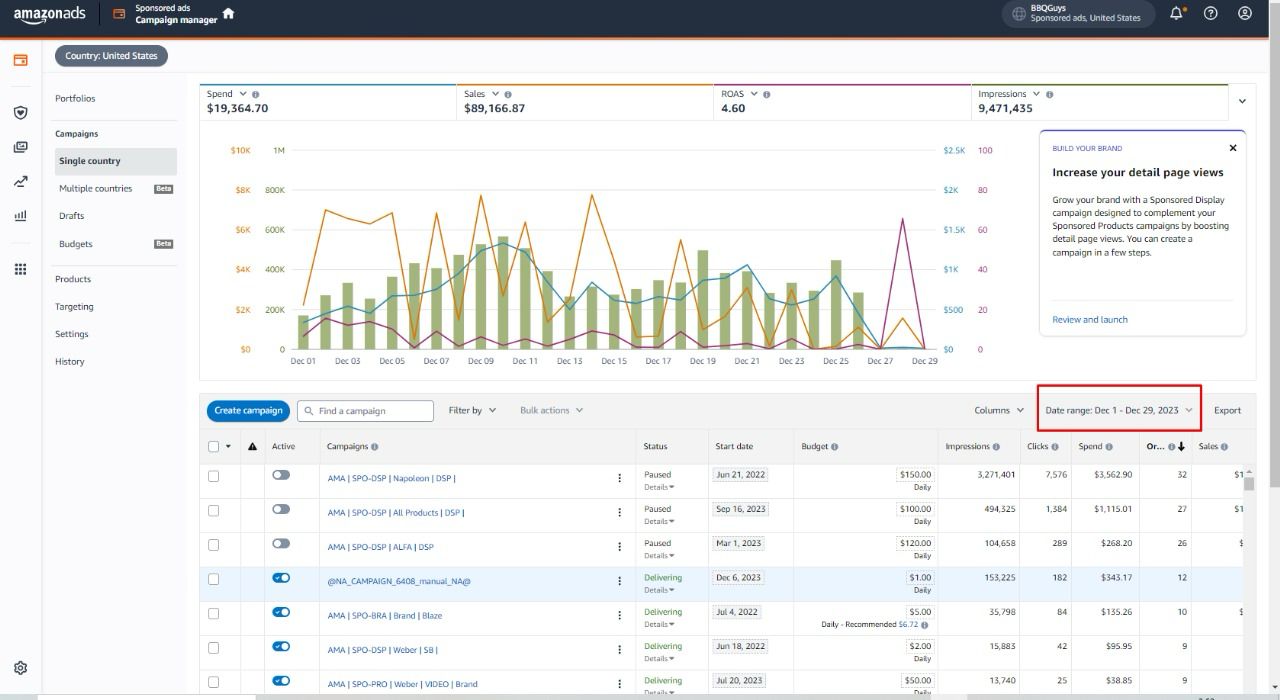1280x700 pixels.
Task: Expand Details under Napoleon Paused status
Action: (x=658, y=487)
